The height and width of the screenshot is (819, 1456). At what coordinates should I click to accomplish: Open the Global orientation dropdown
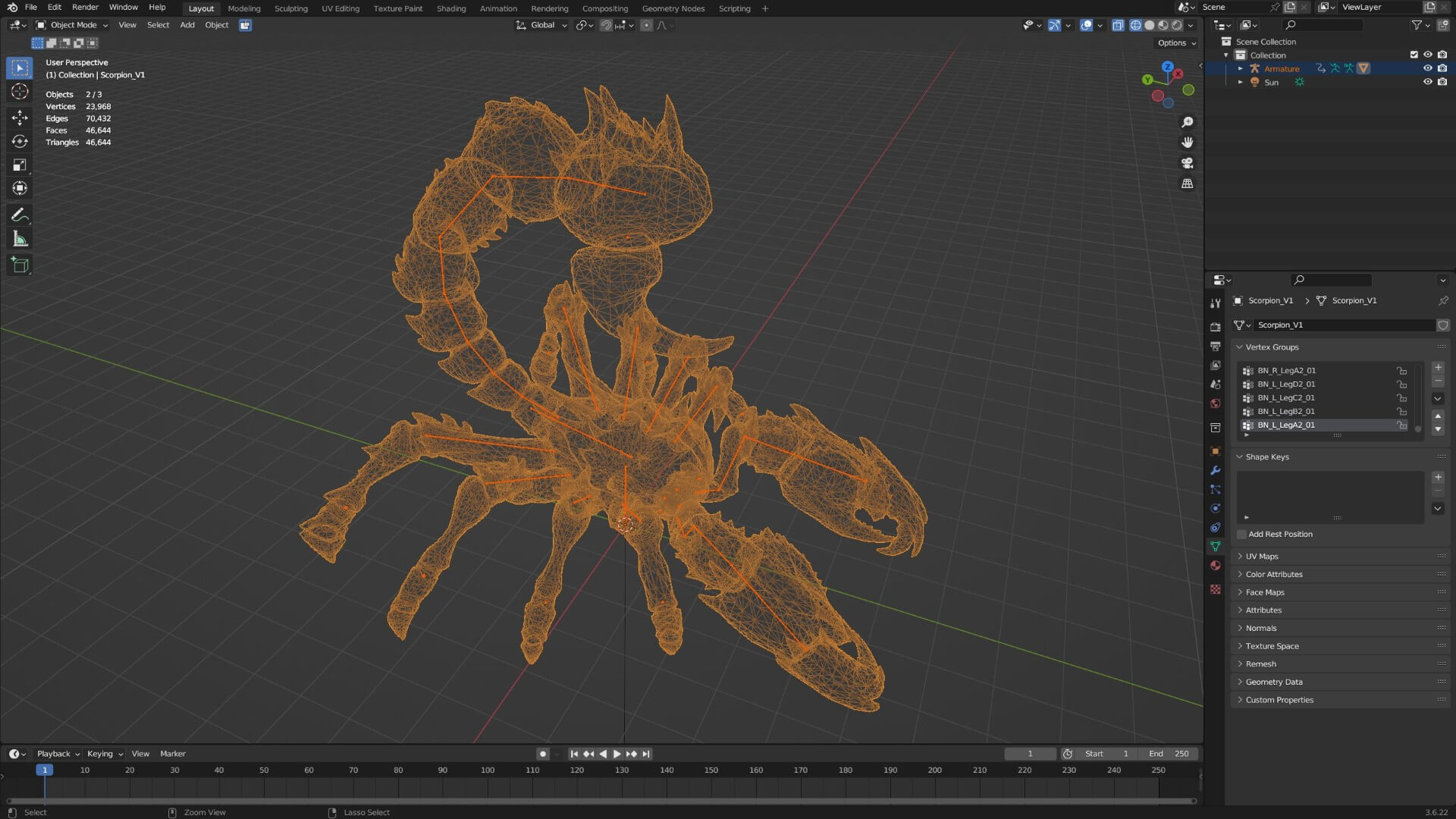(541, 25)
